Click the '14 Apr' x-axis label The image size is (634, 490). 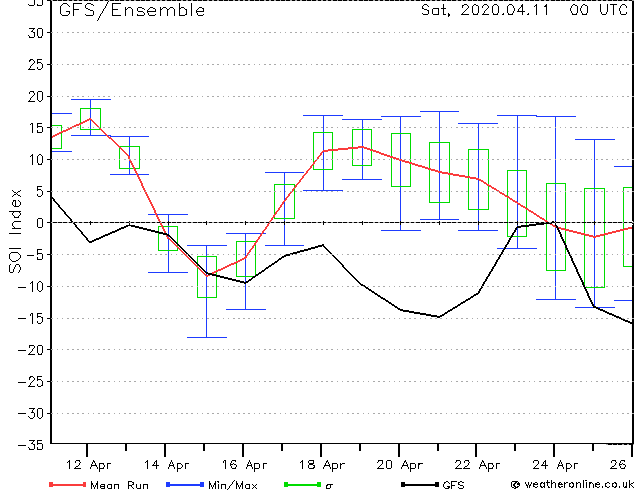(166, 465)
